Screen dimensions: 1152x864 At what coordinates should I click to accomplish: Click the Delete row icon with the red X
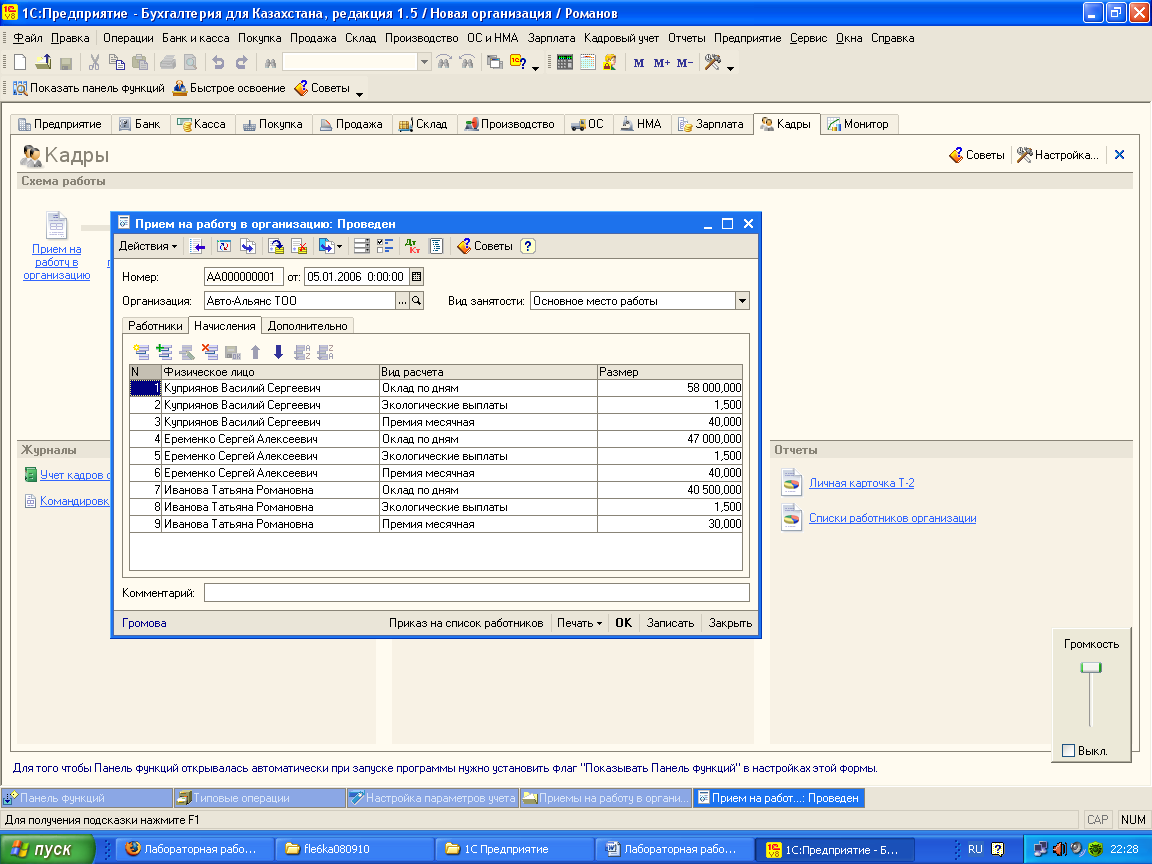210,352
